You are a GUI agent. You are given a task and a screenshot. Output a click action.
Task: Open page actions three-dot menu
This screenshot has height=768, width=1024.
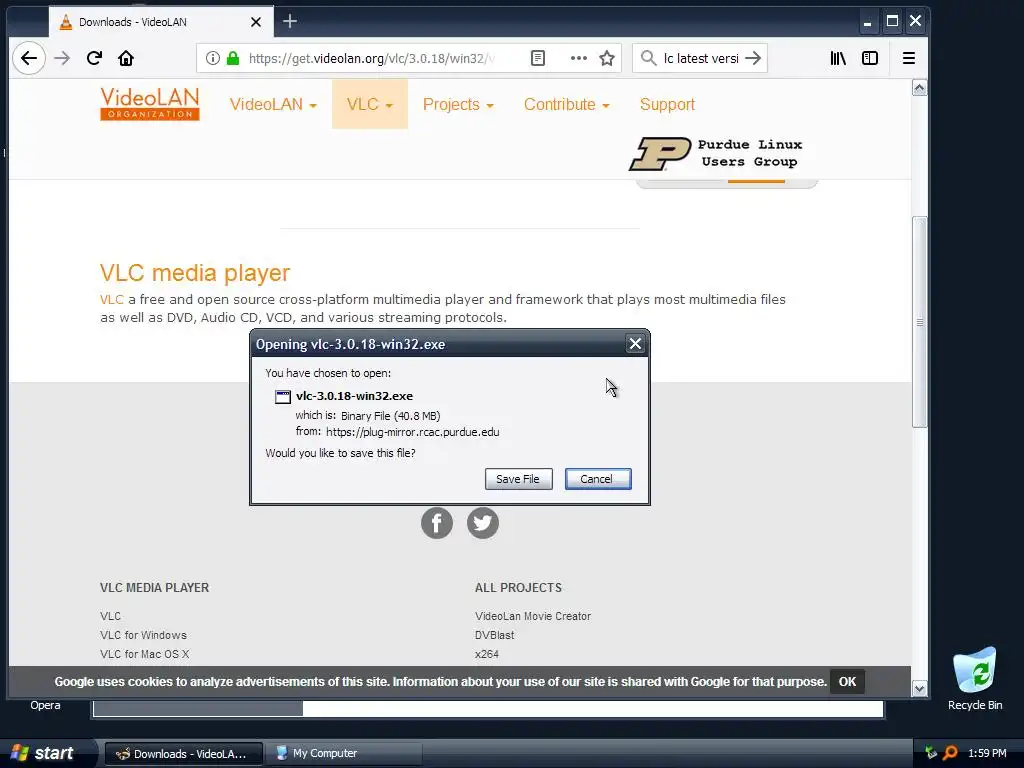578,58
